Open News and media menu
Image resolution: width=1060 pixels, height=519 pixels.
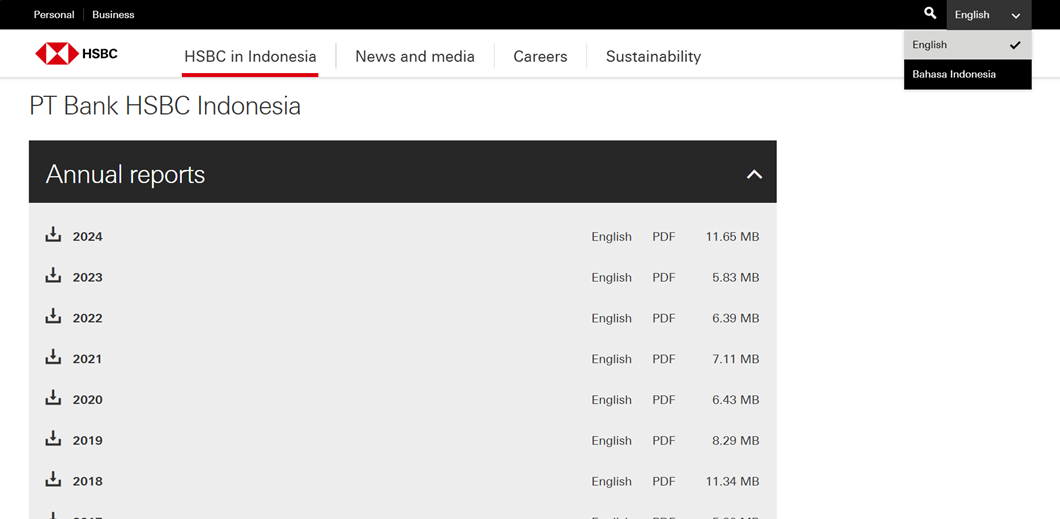pyautogui.click(x=415, y=56)
